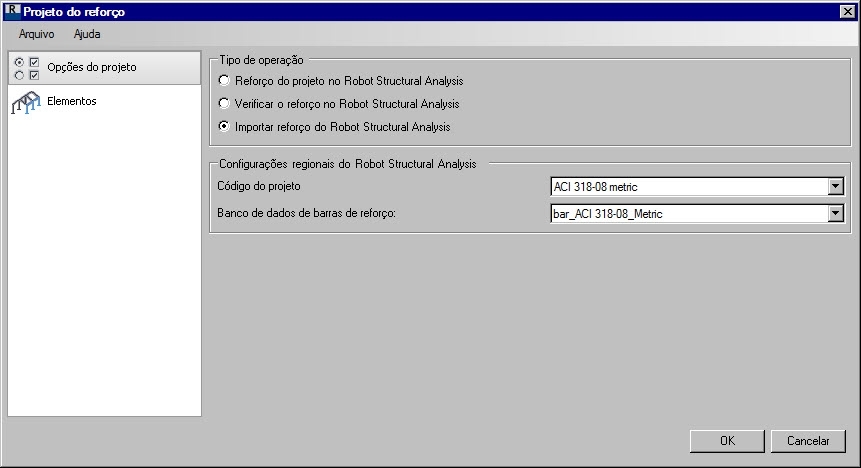Open the Ajuda menu
Image resolution: width=861 pixels, height=468 pixels.
[87, 34]
